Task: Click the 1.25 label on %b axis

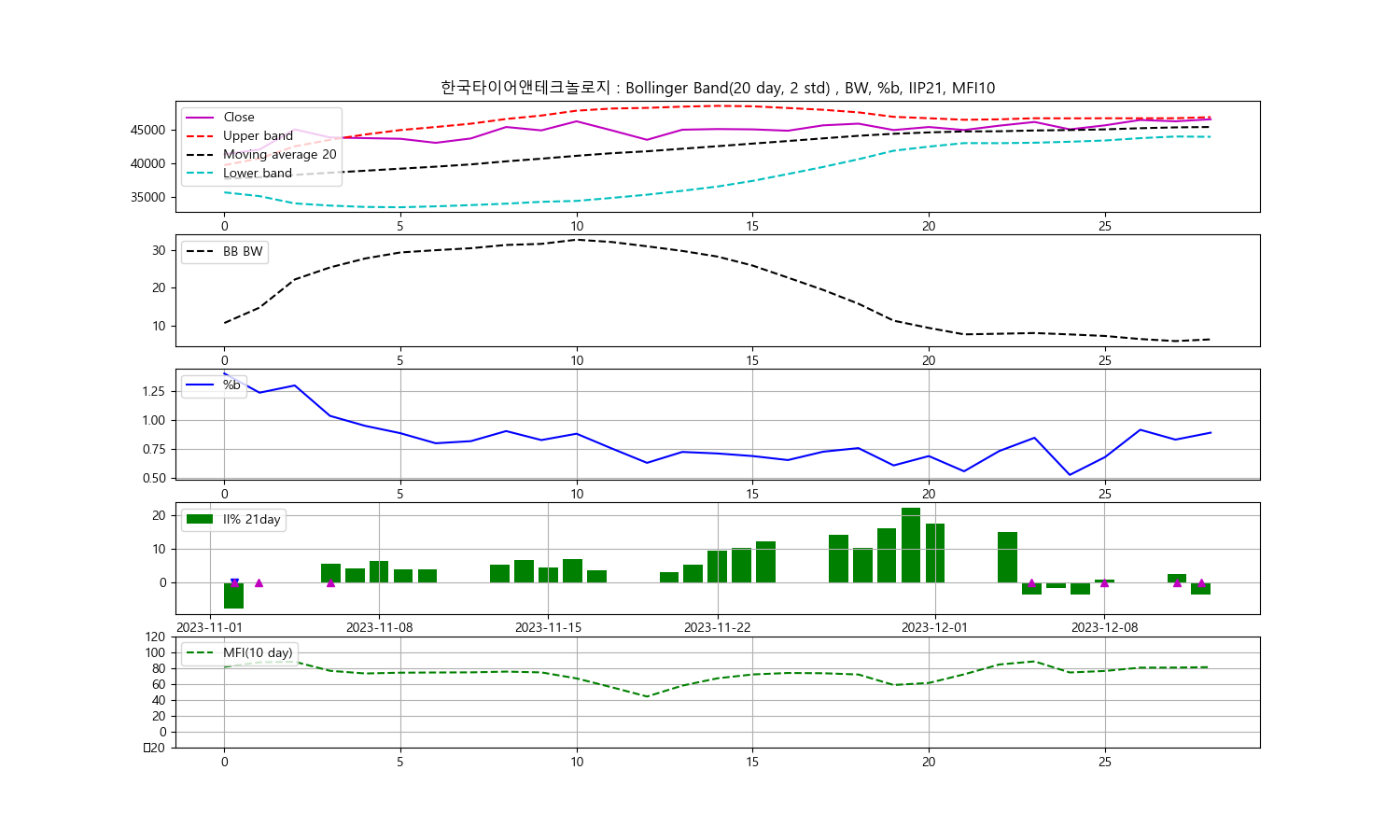Action: coord(153,391)
